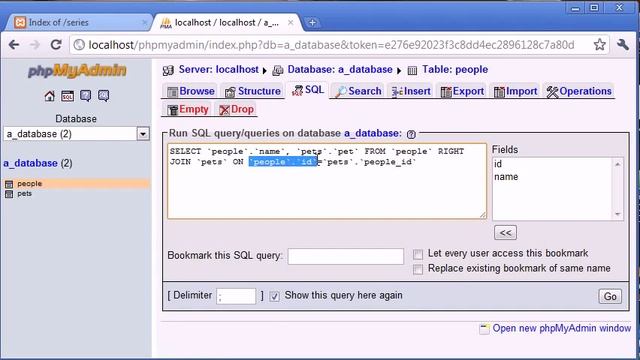Close the Index of /series tab
Viewport: 640px width, 360px height.
coord(144,23)
